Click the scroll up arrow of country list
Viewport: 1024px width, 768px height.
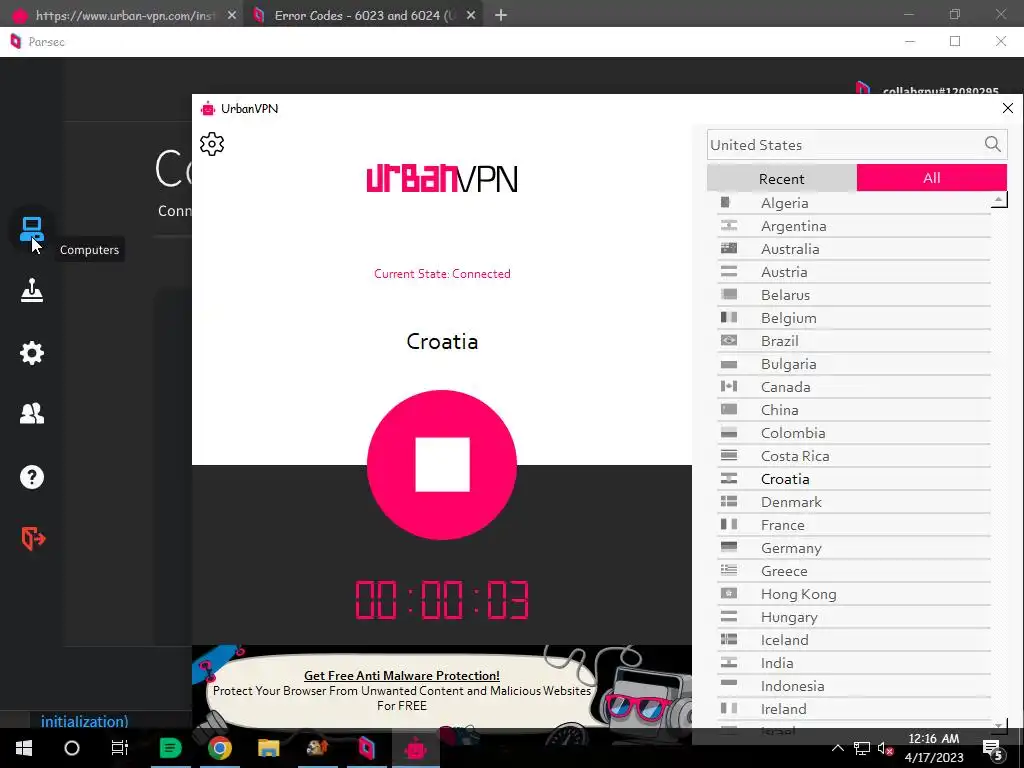(x=999, y=200)
